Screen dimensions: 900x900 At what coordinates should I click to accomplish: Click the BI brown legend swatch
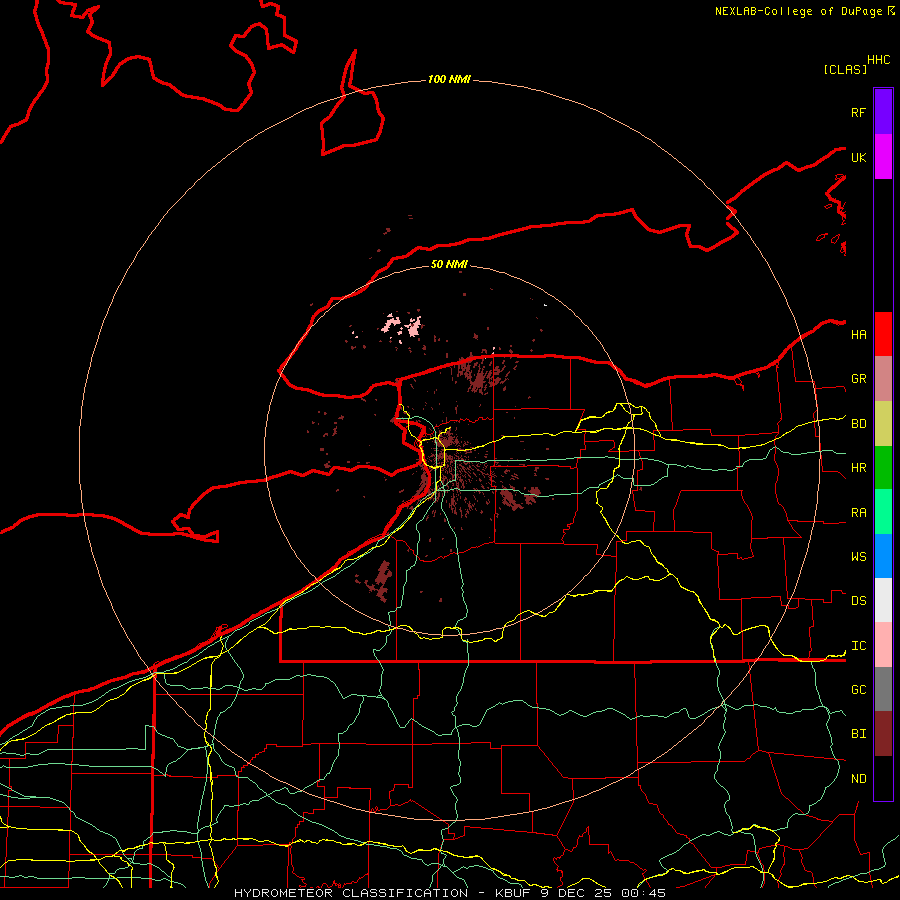(x=883, y=734)
